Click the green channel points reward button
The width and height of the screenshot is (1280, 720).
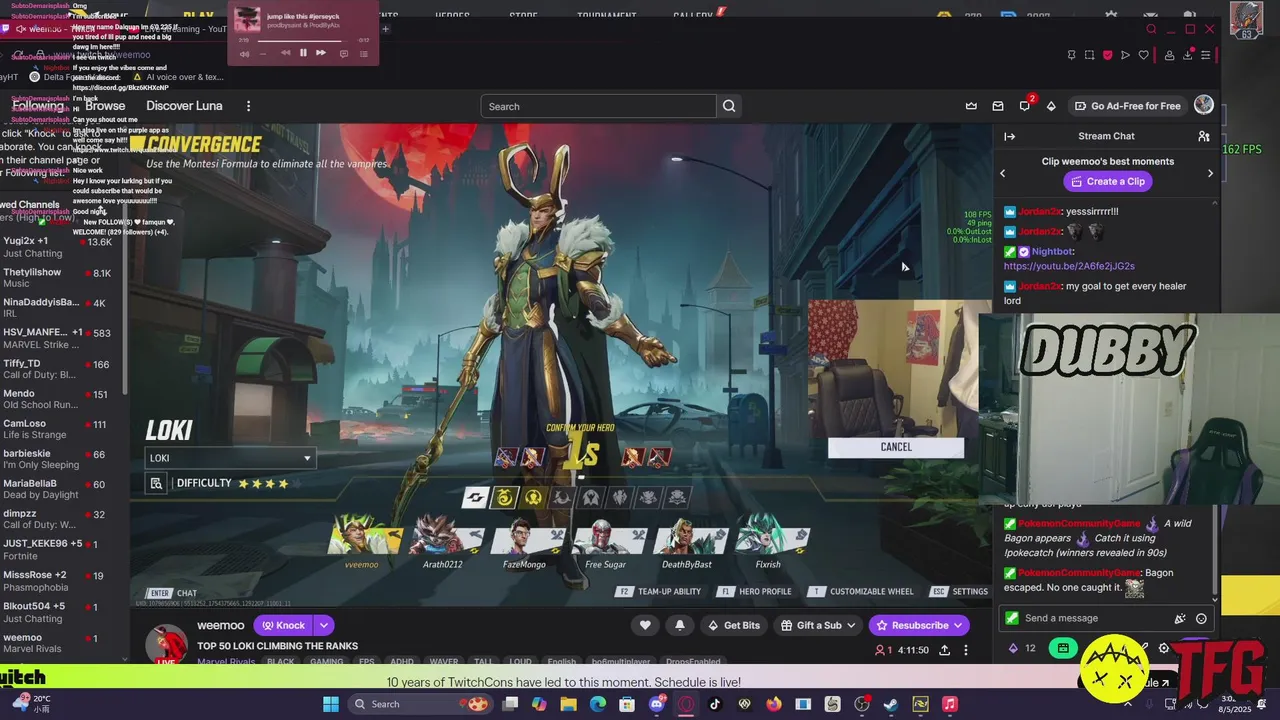pyautogui.click(x=1063, y=648)
